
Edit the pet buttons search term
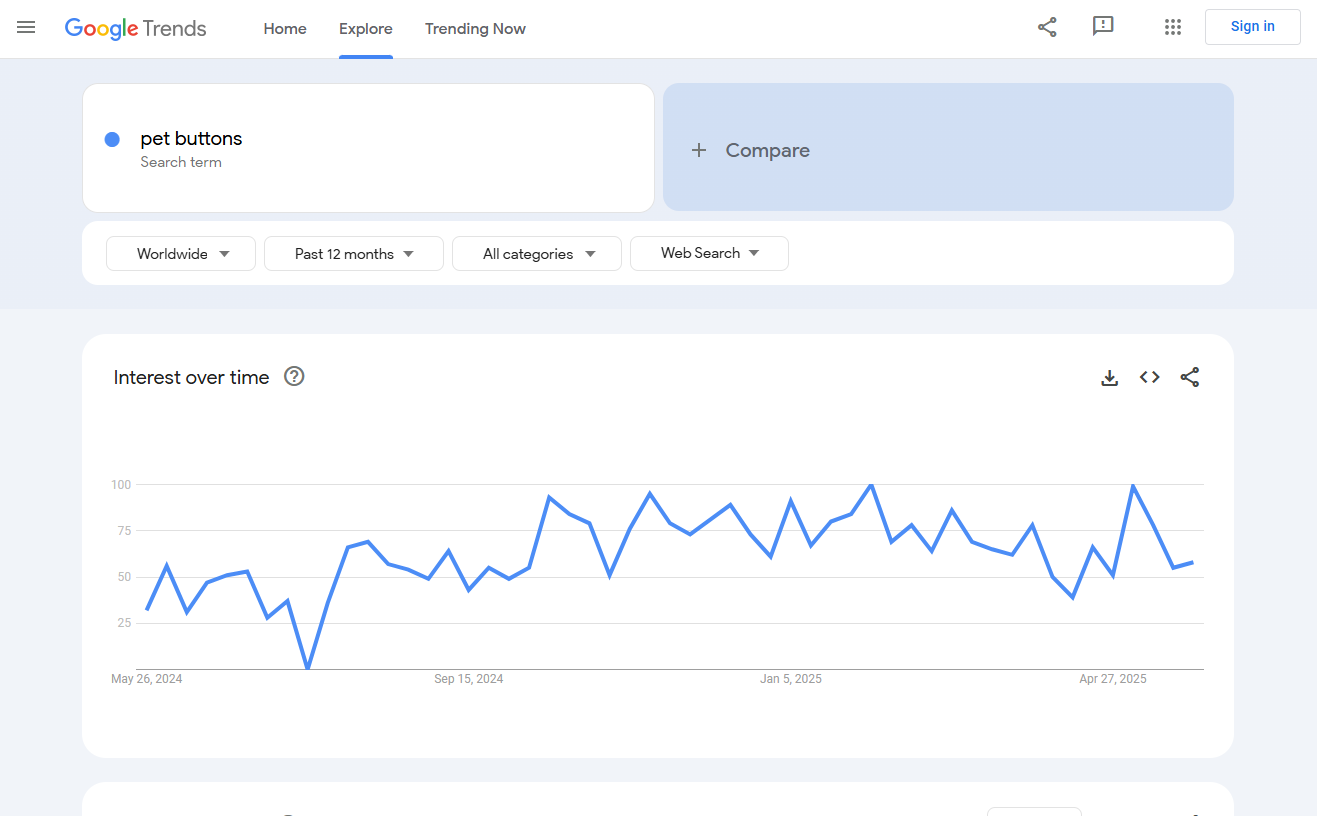[x=192, y=139]
